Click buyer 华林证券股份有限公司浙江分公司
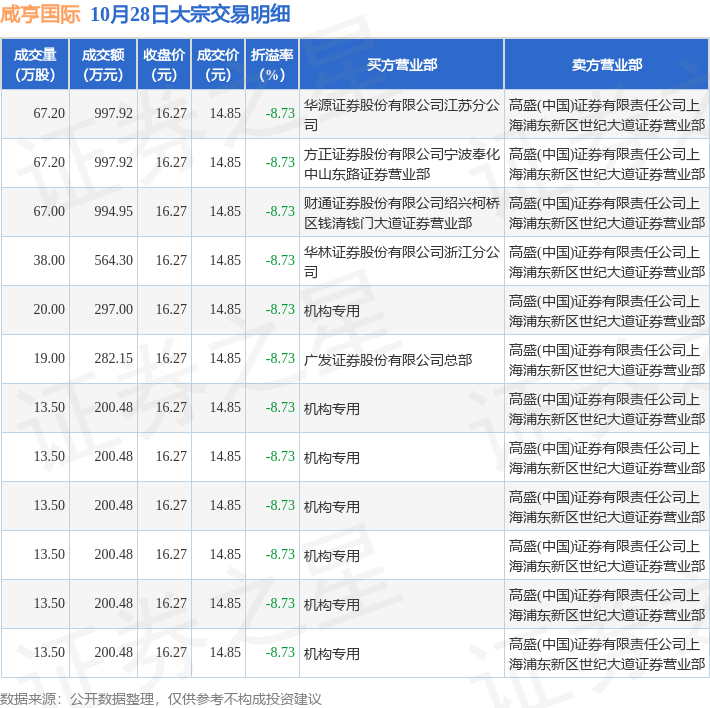Viewport: 710px width, 708px height. [402, 262]
